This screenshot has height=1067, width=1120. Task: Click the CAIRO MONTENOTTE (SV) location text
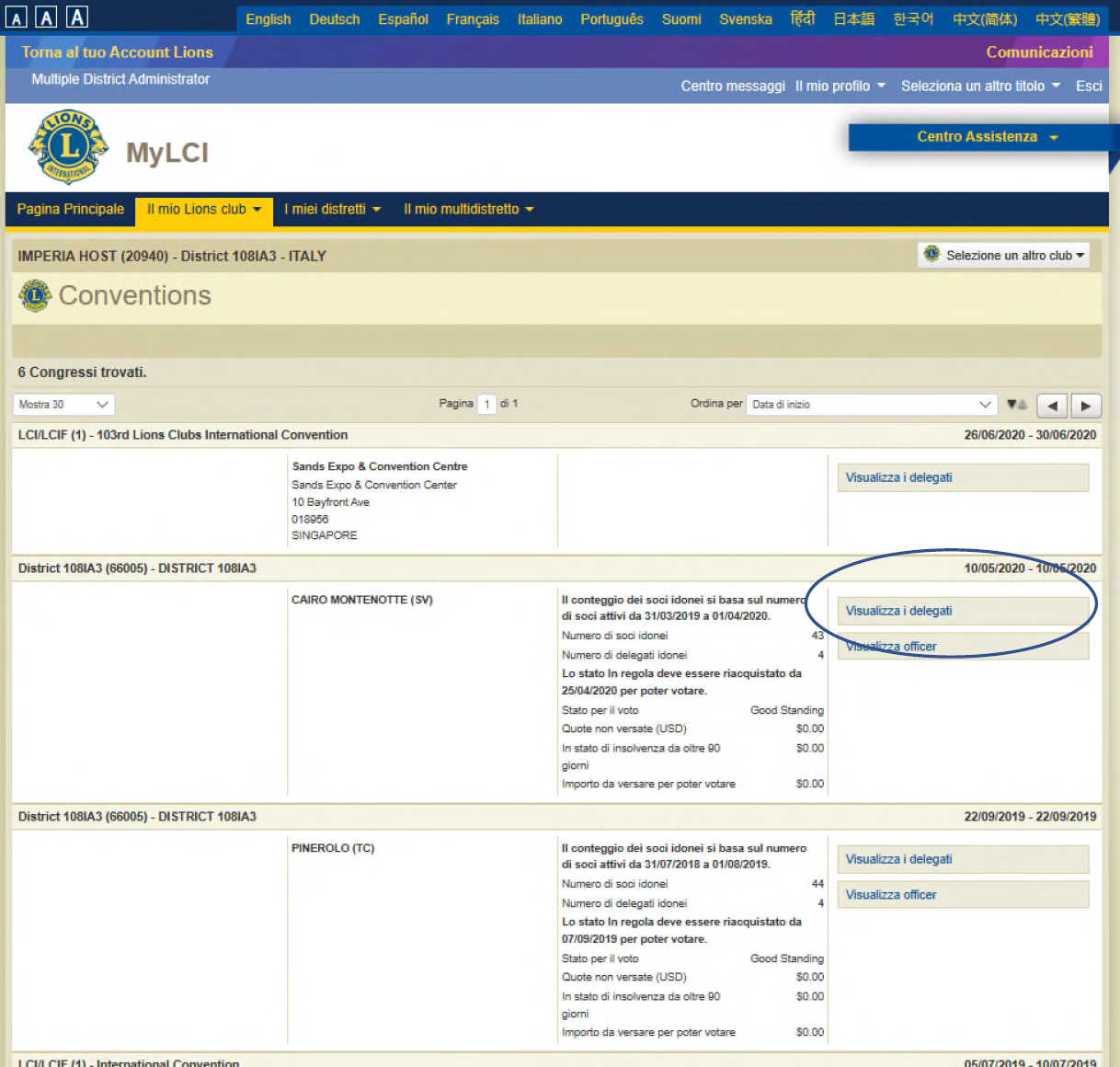[361, 600]
